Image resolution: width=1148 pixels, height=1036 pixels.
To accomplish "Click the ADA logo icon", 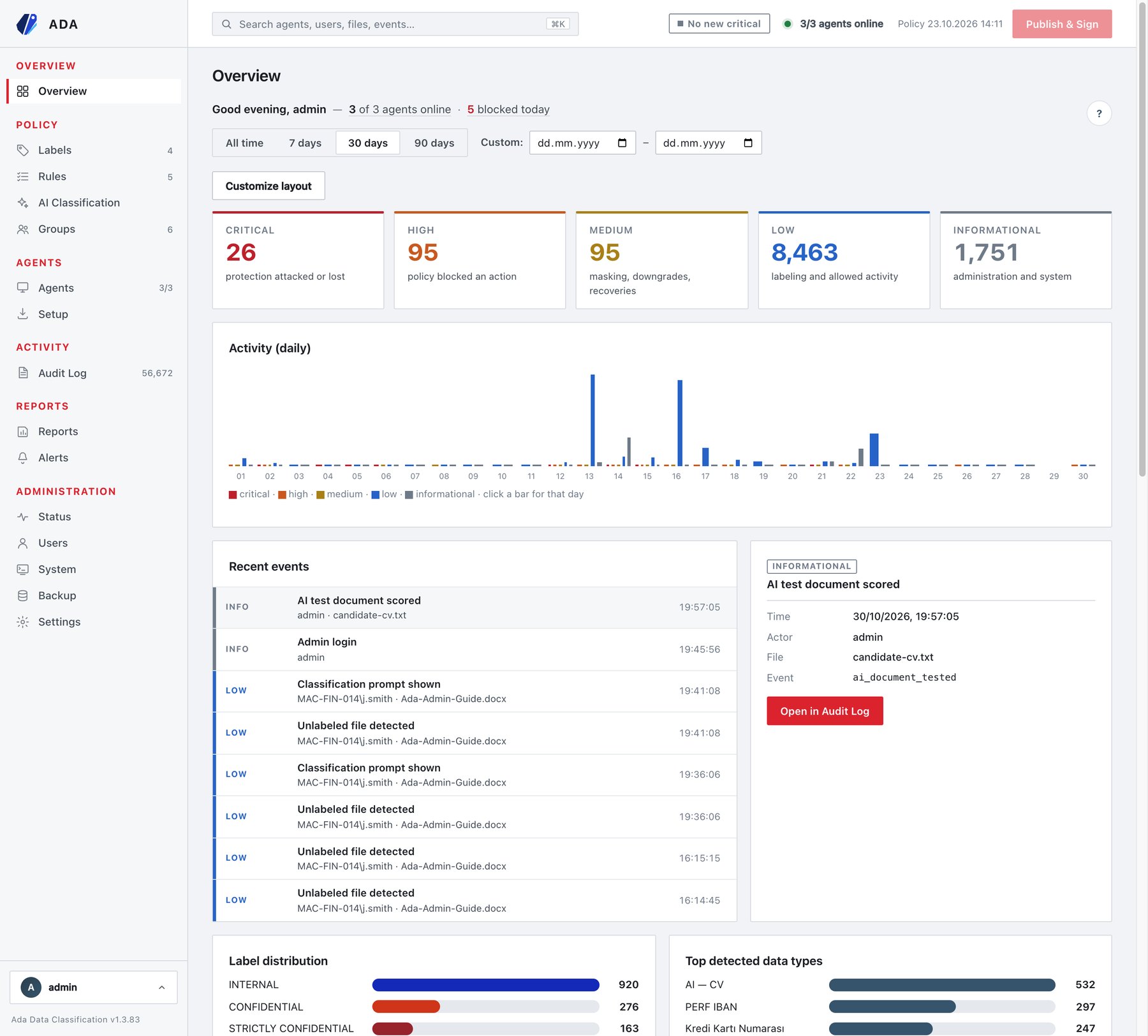I will tap(26, 24).
